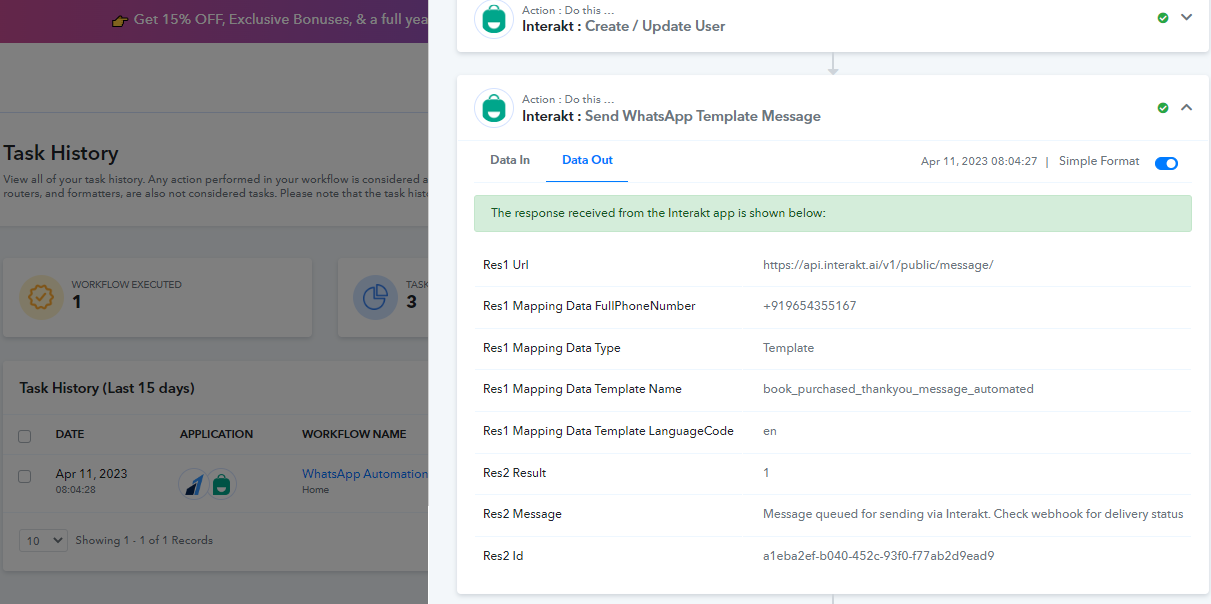The image size is (1211, 604).
Task: Expand the Create / Update User step
Action: (x=1187, y=17)
